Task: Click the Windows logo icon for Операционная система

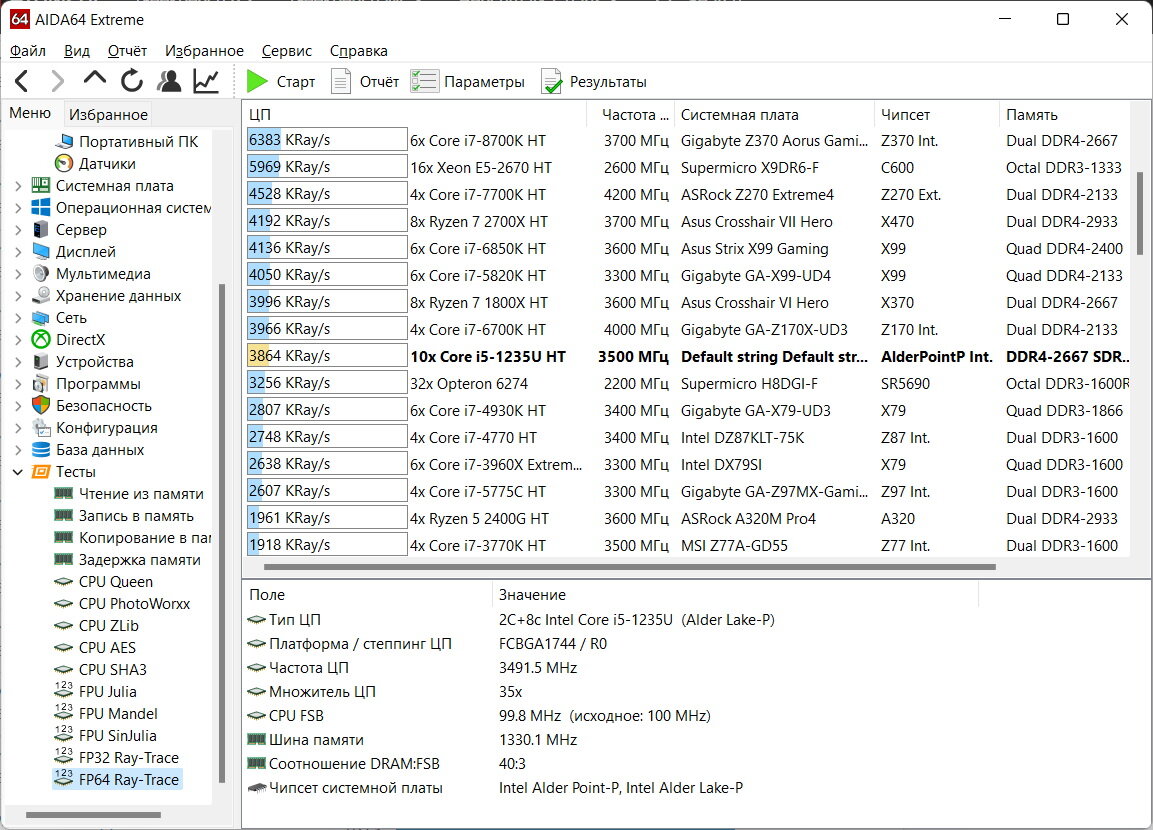Action: coord(41,207)
